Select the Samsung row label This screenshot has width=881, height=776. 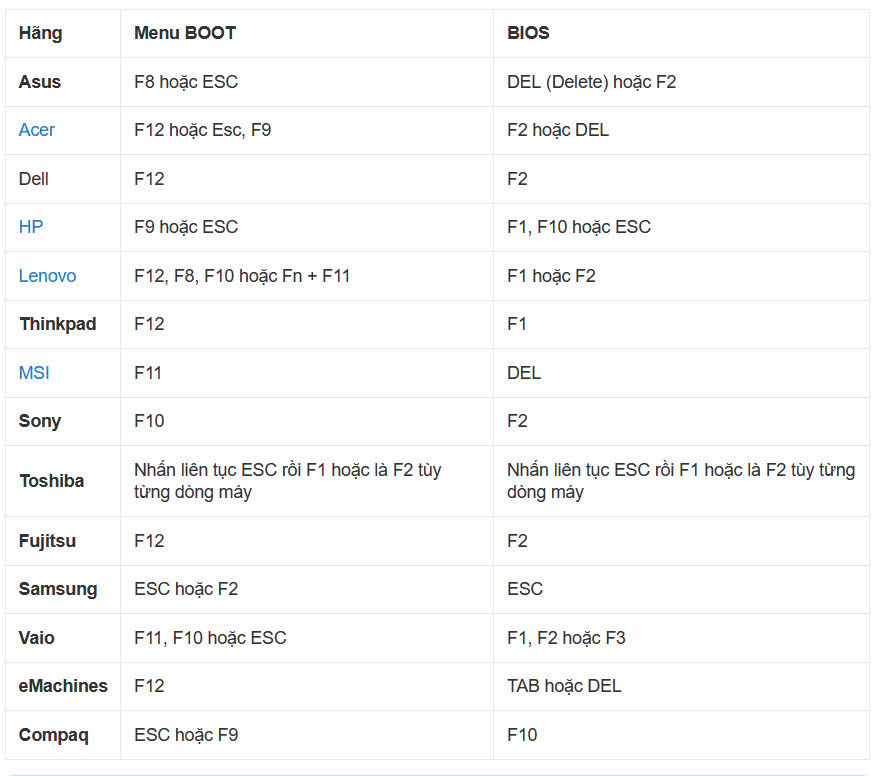[58, 589]
